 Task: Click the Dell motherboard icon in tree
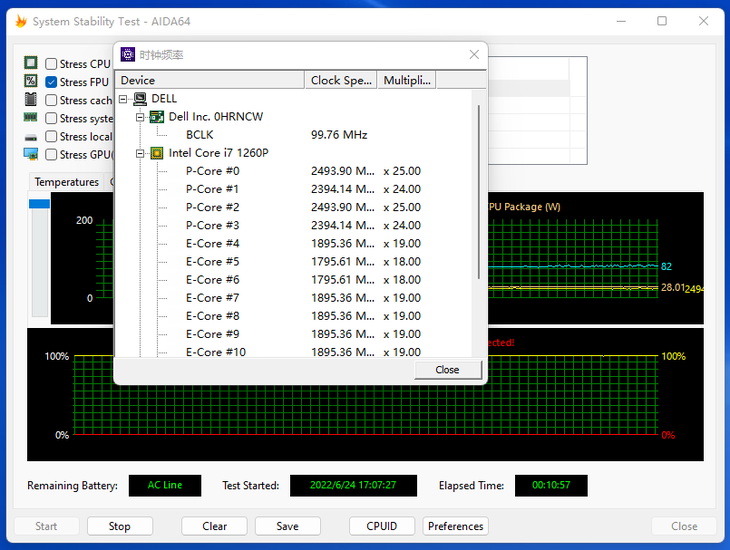click(x=157, y=117)
